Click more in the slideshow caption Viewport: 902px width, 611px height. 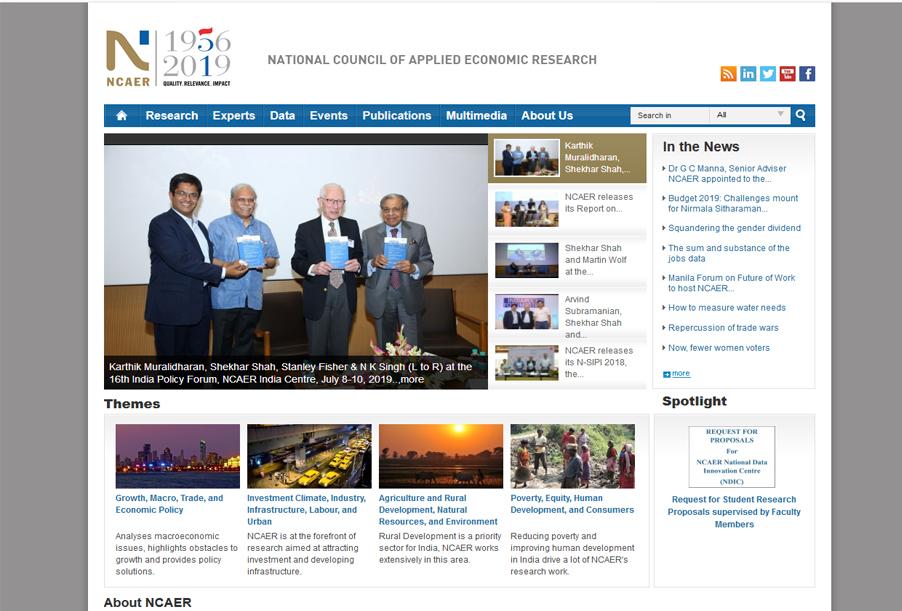pyautogui.click(x=412, y=380)
